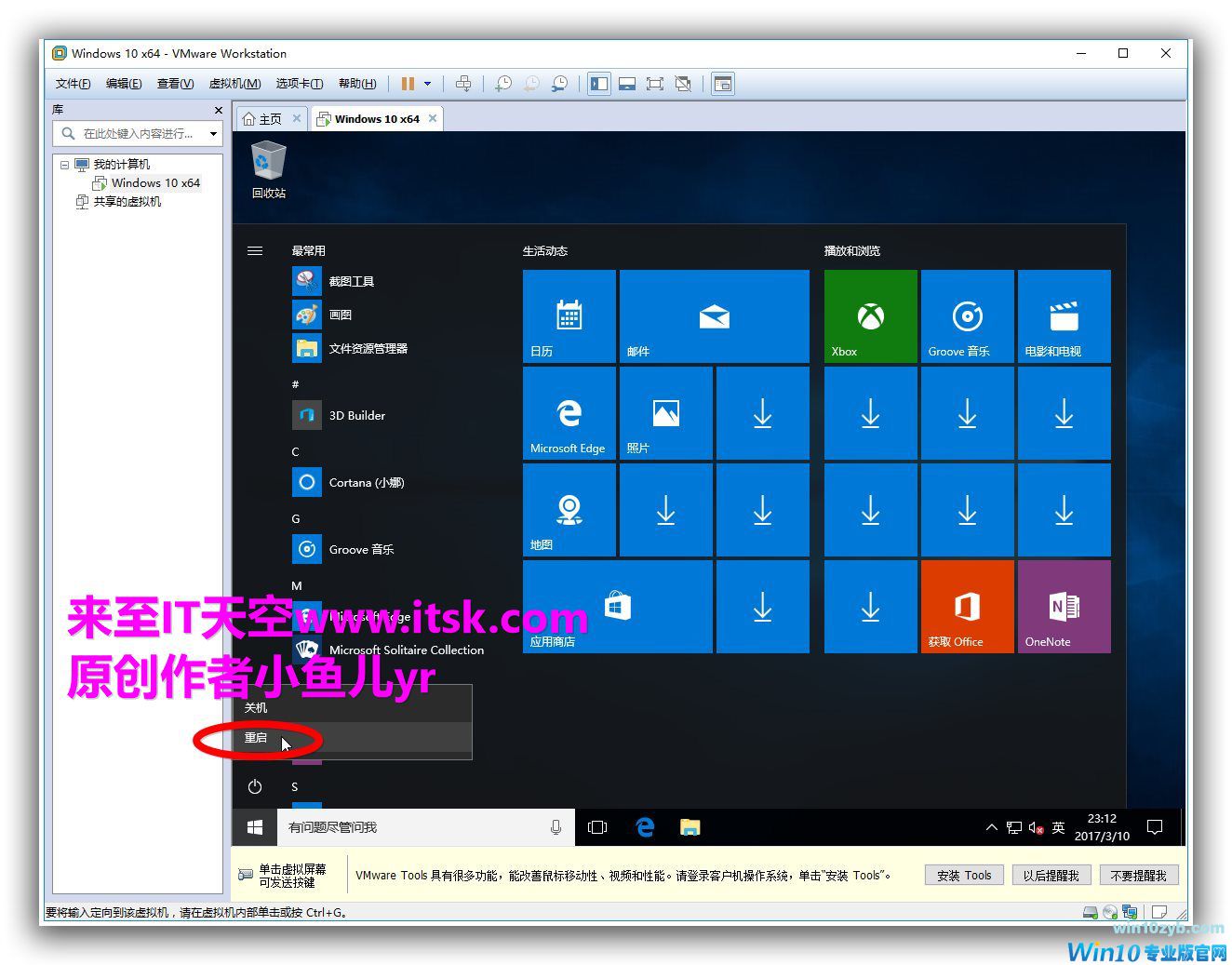Close the Windows 10 x64 tab
Viewport: 1232px width, 965px height.
click(433, 118)
